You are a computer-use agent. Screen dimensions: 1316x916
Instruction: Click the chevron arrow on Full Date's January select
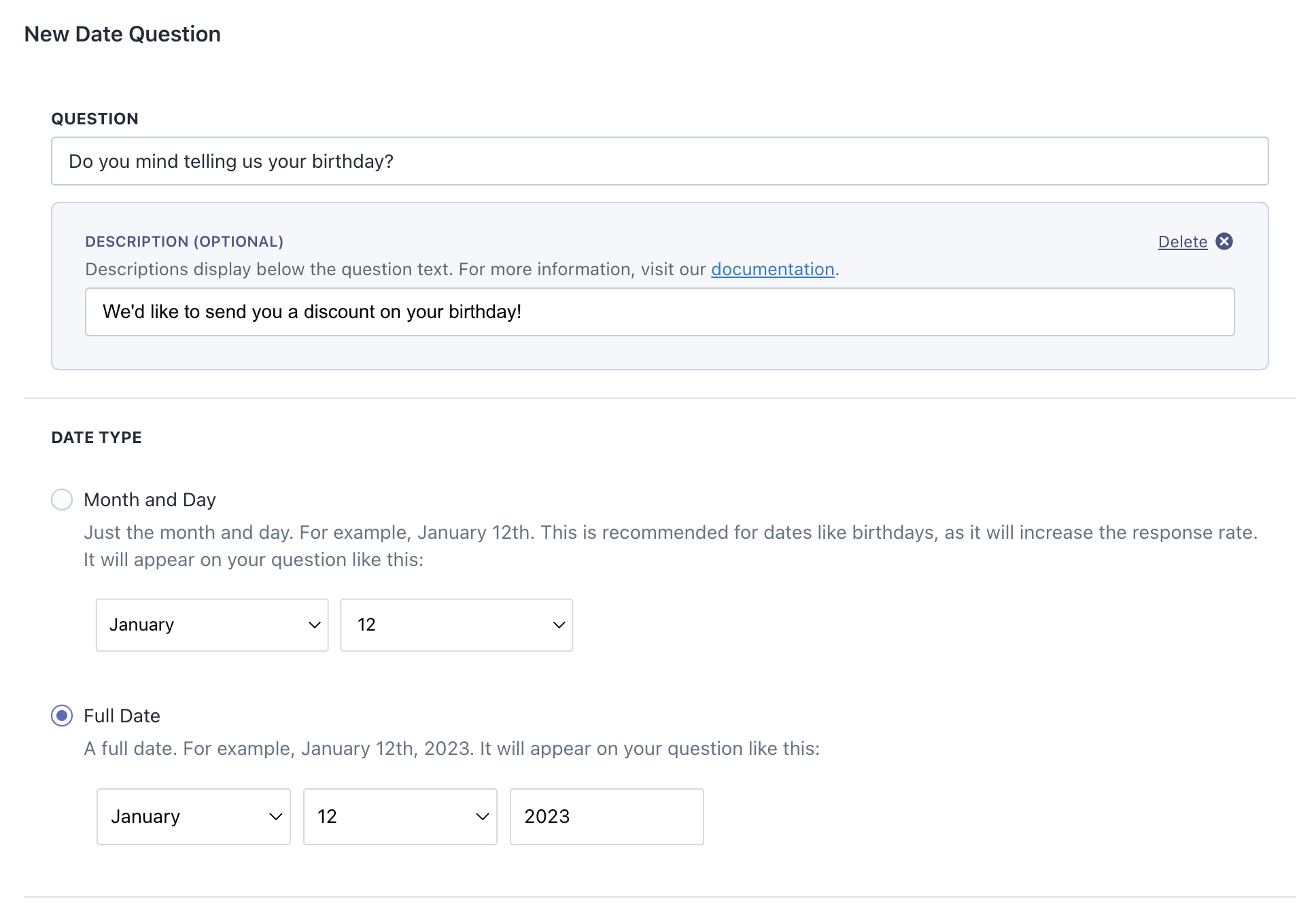click(275, 816)
